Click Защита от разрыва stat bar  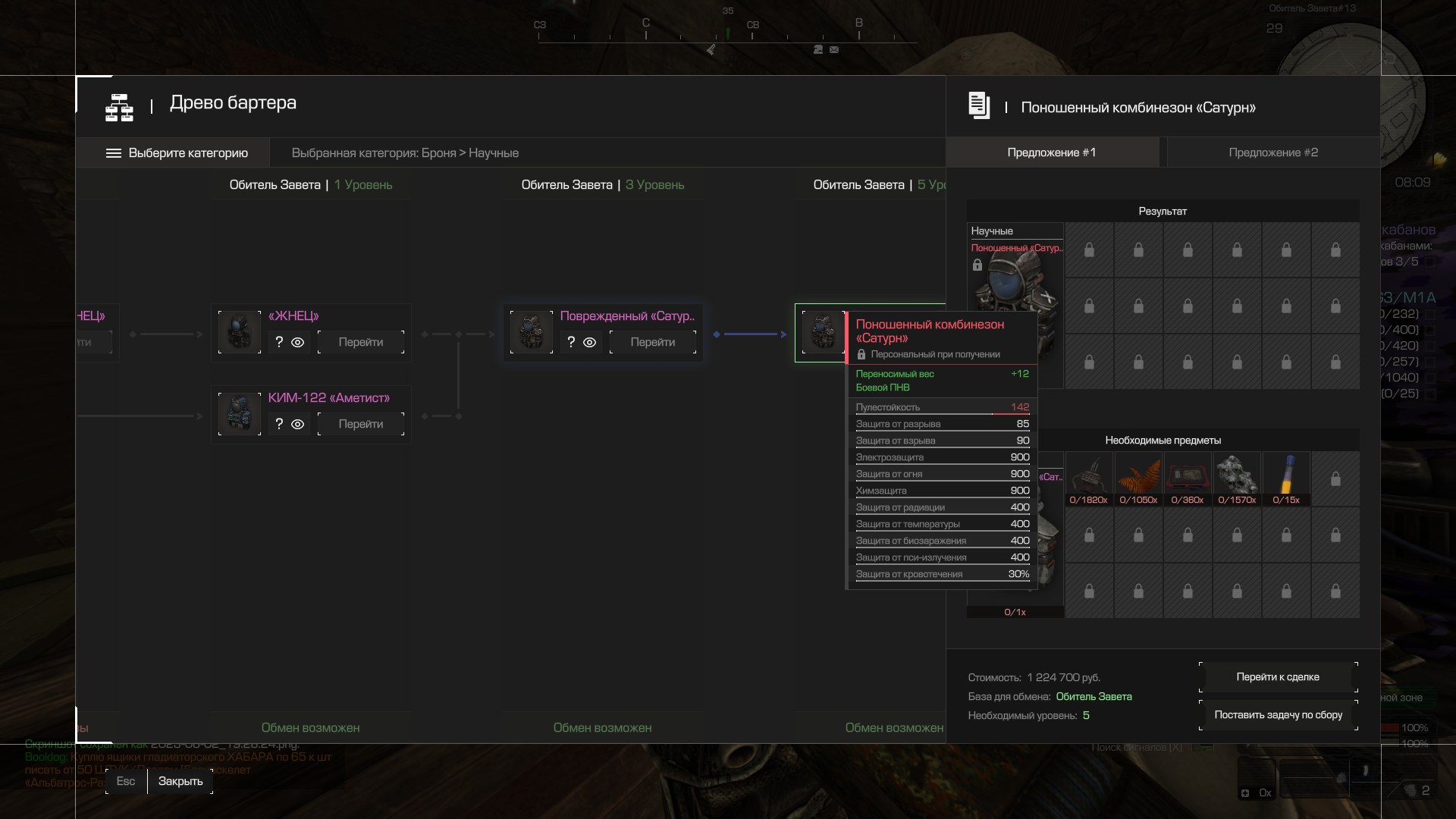[x=943, y=424]
